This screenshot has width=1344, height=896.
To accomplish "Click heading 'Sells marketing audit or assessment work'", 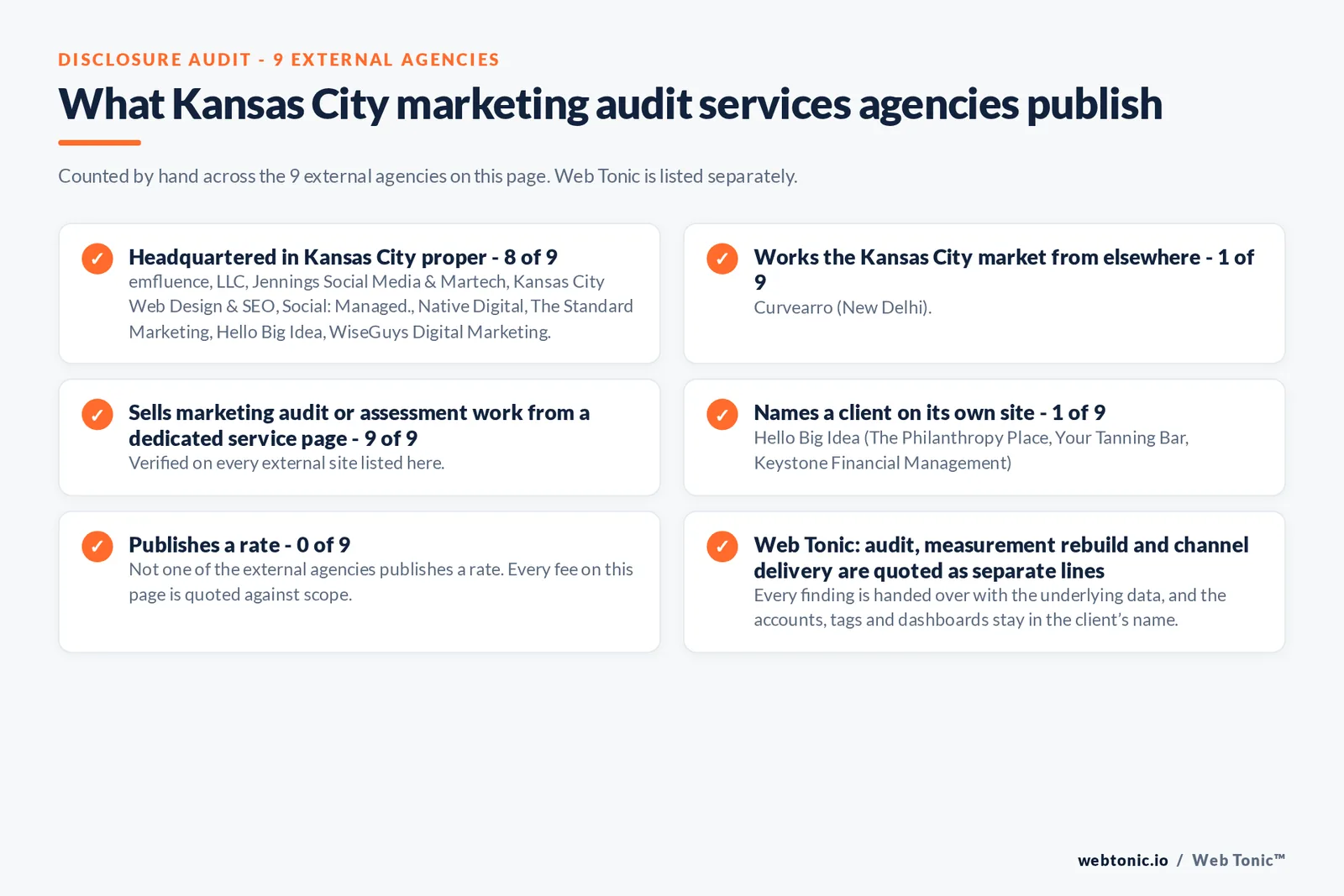I will tap(359, 425).
